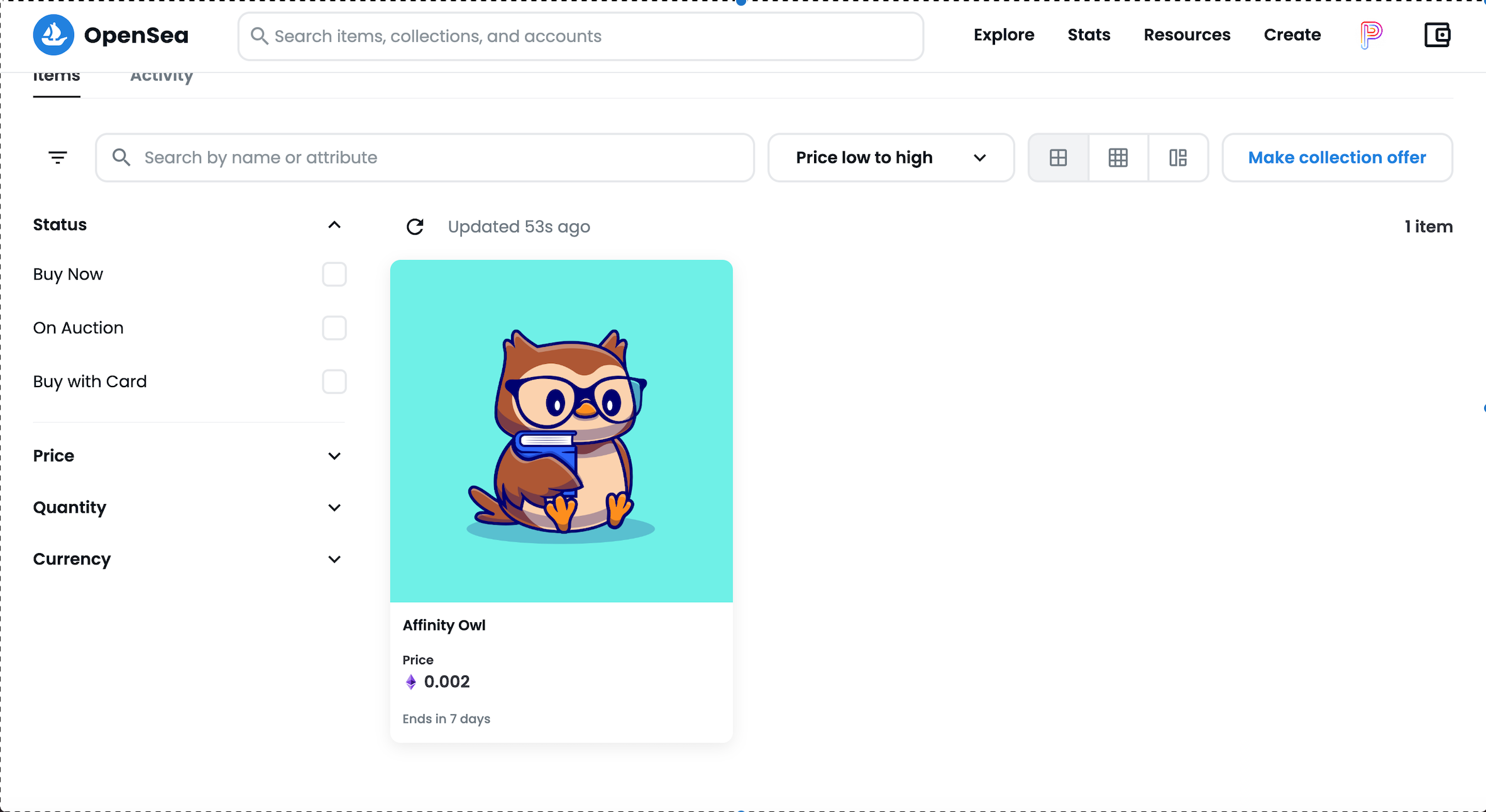Image resolution: width=1486 pixels, height=812 pixels.
Task: Tick the Buy with Card checkbox
Action: (x=334, y=381)
